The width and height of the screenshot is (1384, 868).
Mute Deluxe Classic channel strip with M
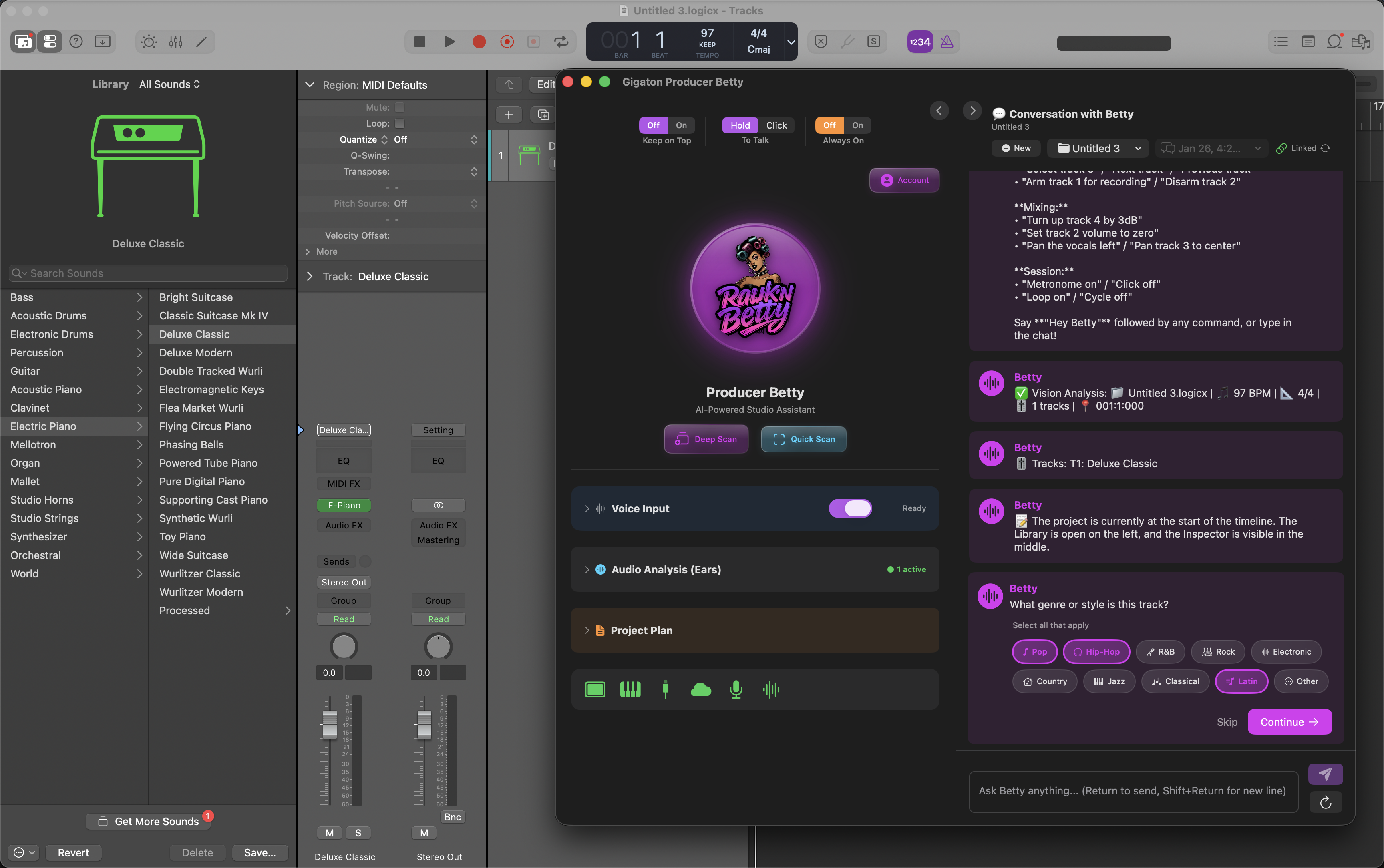click(330, 832)
